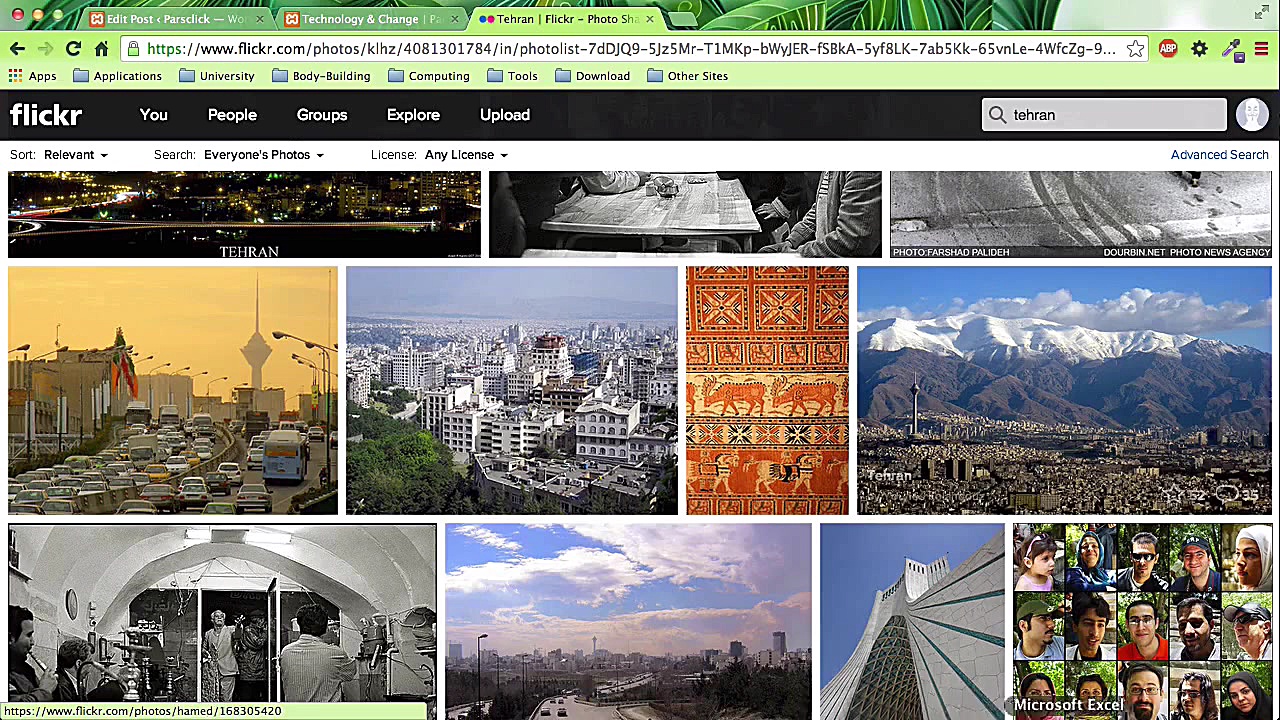Fave the snowy mountain photo via star
This screenshot has width=1280, height=720.
pos(1173,495)
